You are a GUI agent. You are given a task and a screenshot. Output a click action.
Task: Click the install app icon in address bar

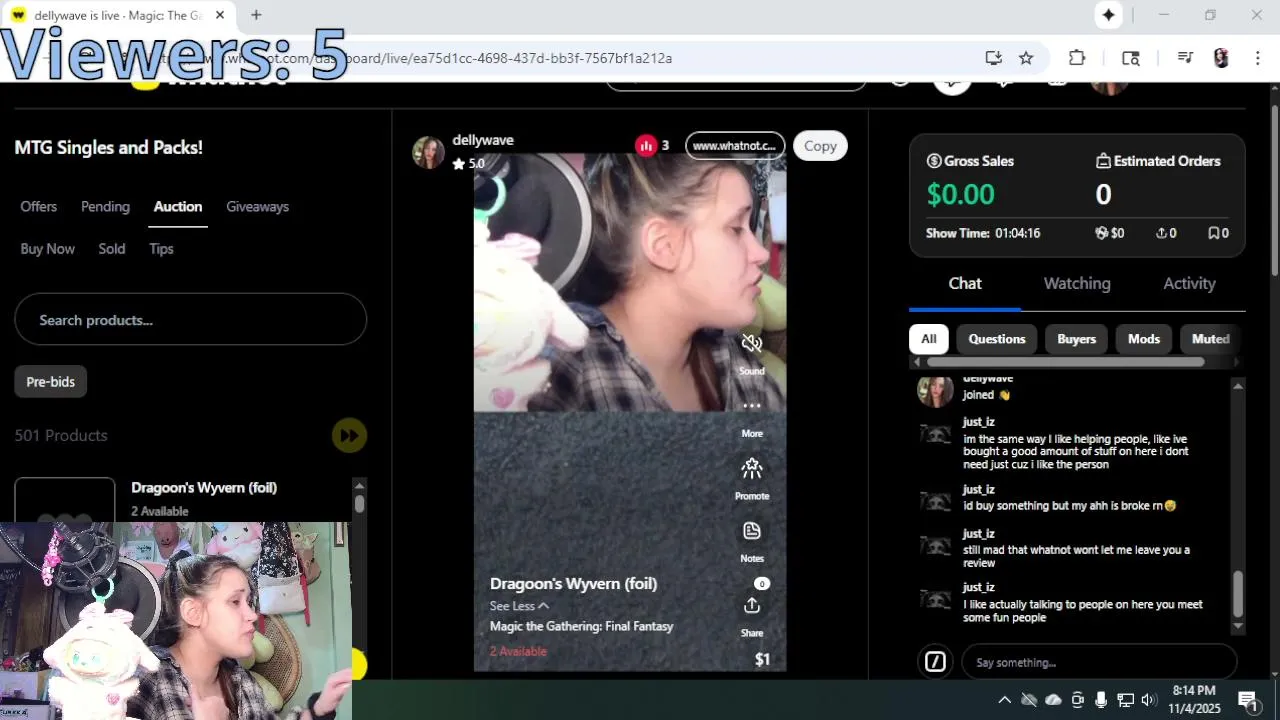point(993,58)
